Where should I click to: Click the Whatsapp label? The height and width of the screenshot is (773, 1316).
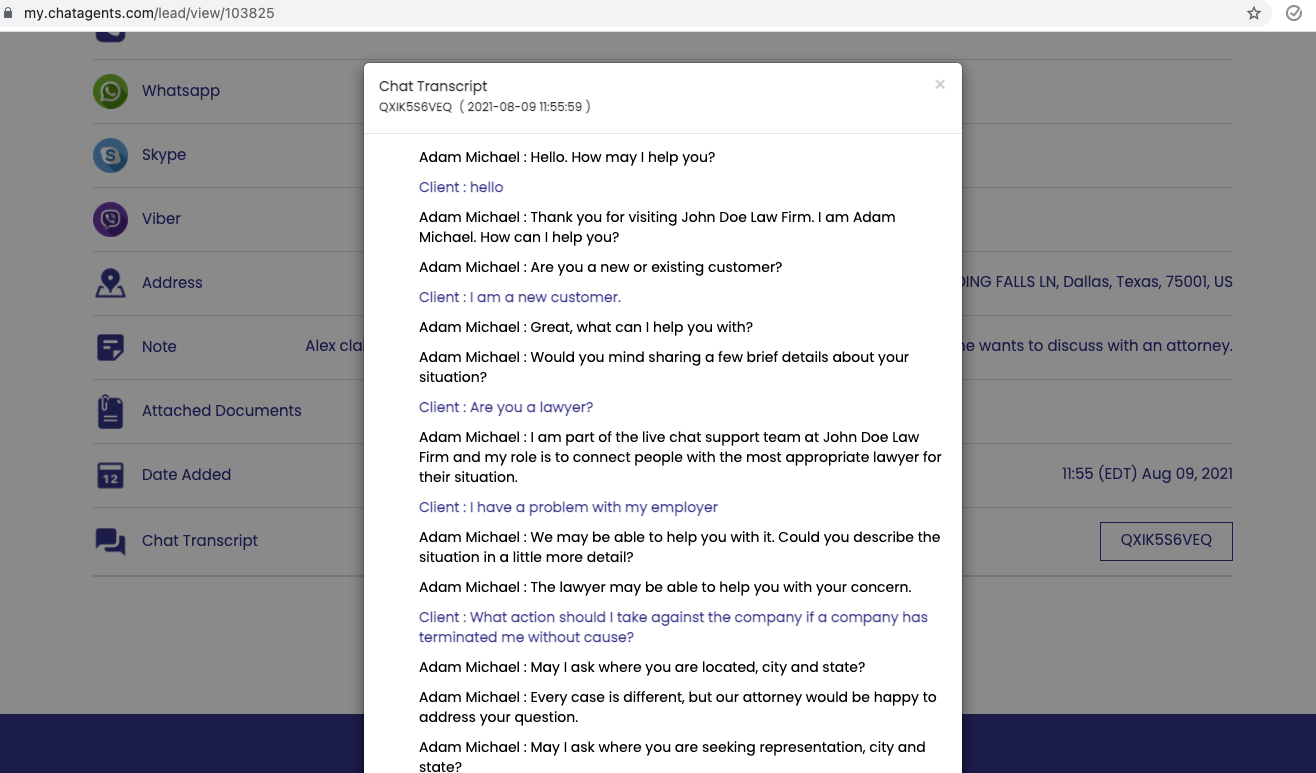pos(181,91)
